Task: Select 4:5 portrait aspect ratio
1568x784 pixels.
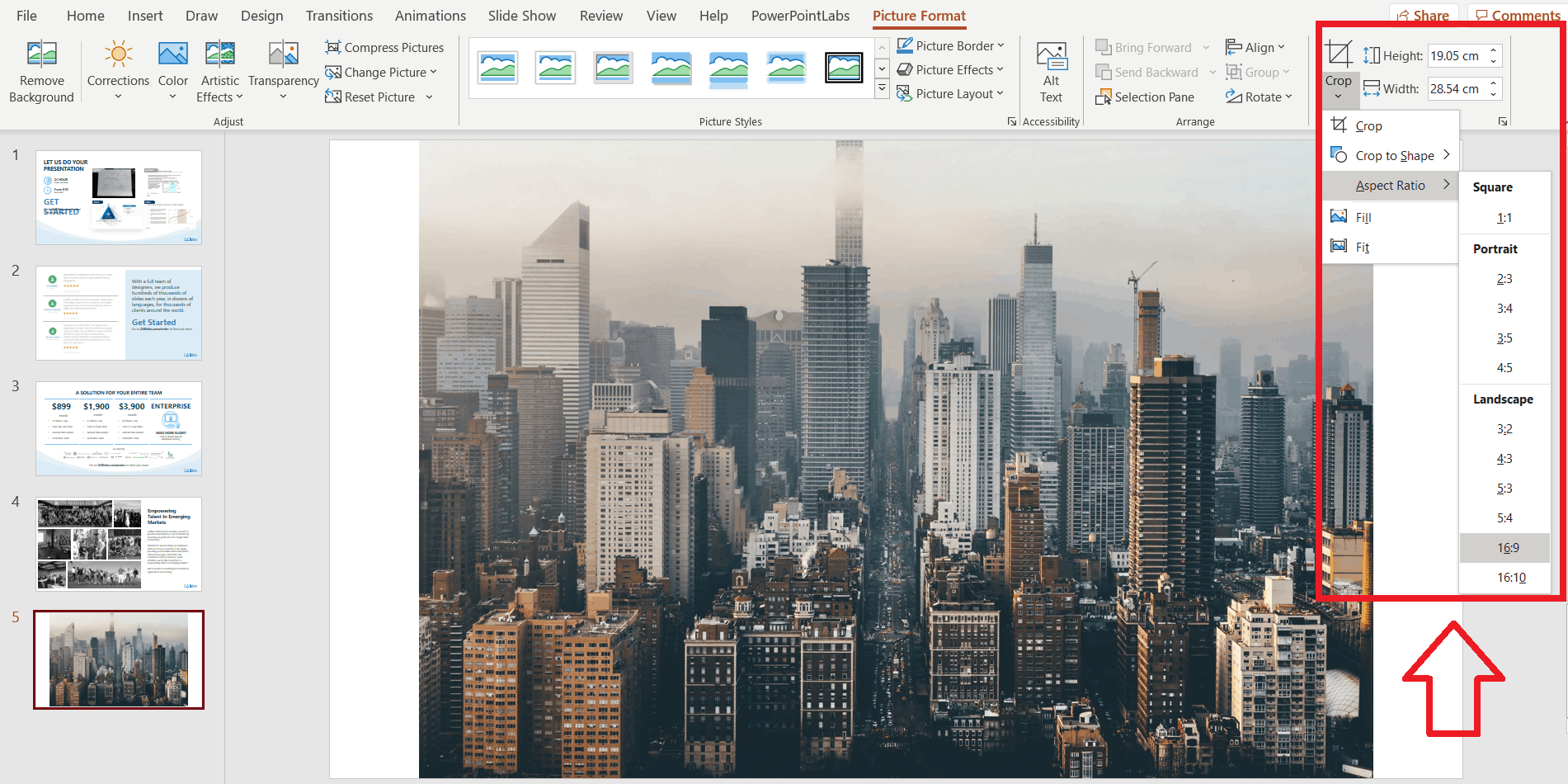Action: point(1504,368)
